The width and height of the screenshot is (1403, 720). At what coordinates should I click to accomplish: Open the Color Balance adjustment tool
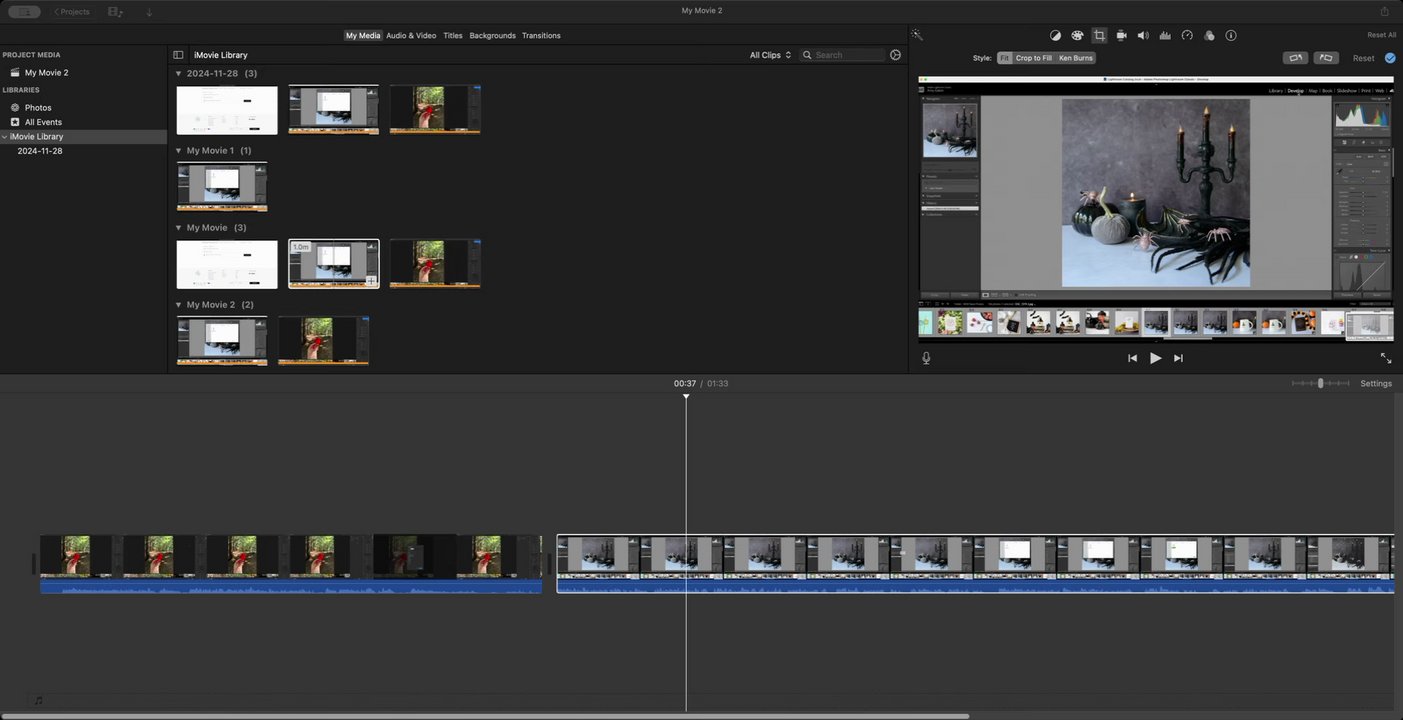click(x=1055, y=35)
